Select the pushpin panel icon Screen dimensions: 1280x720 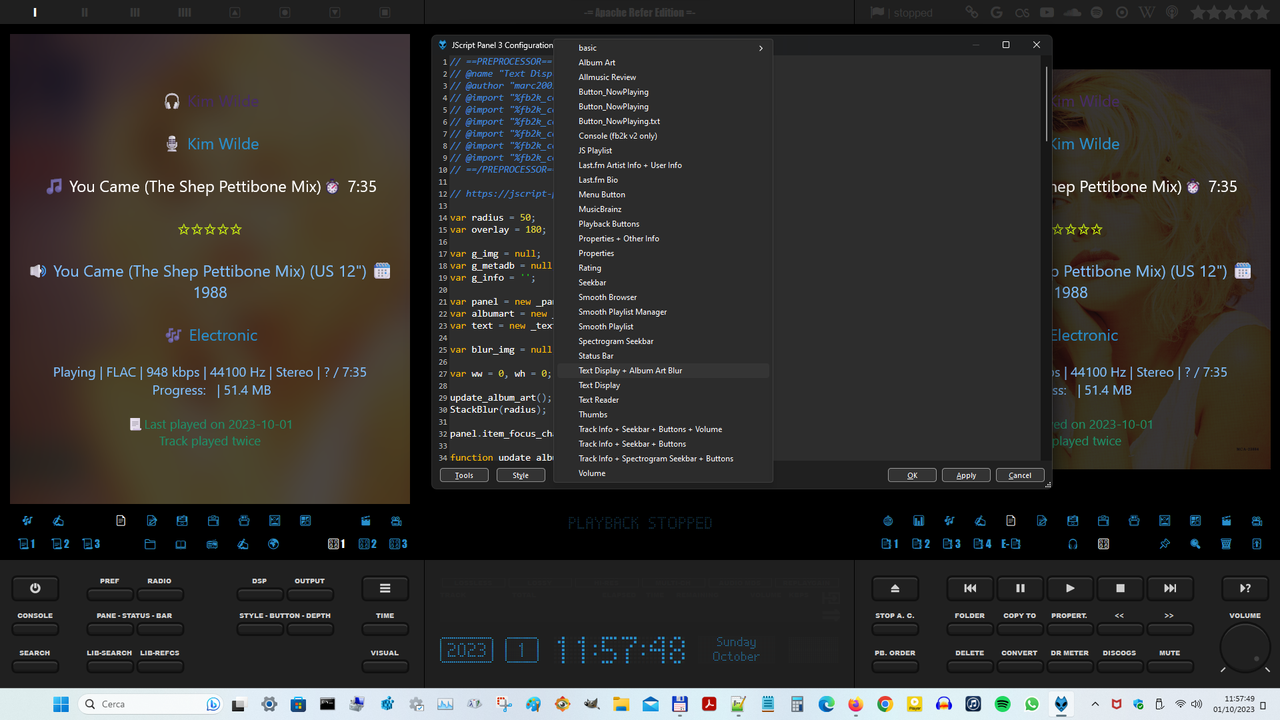1164,544
